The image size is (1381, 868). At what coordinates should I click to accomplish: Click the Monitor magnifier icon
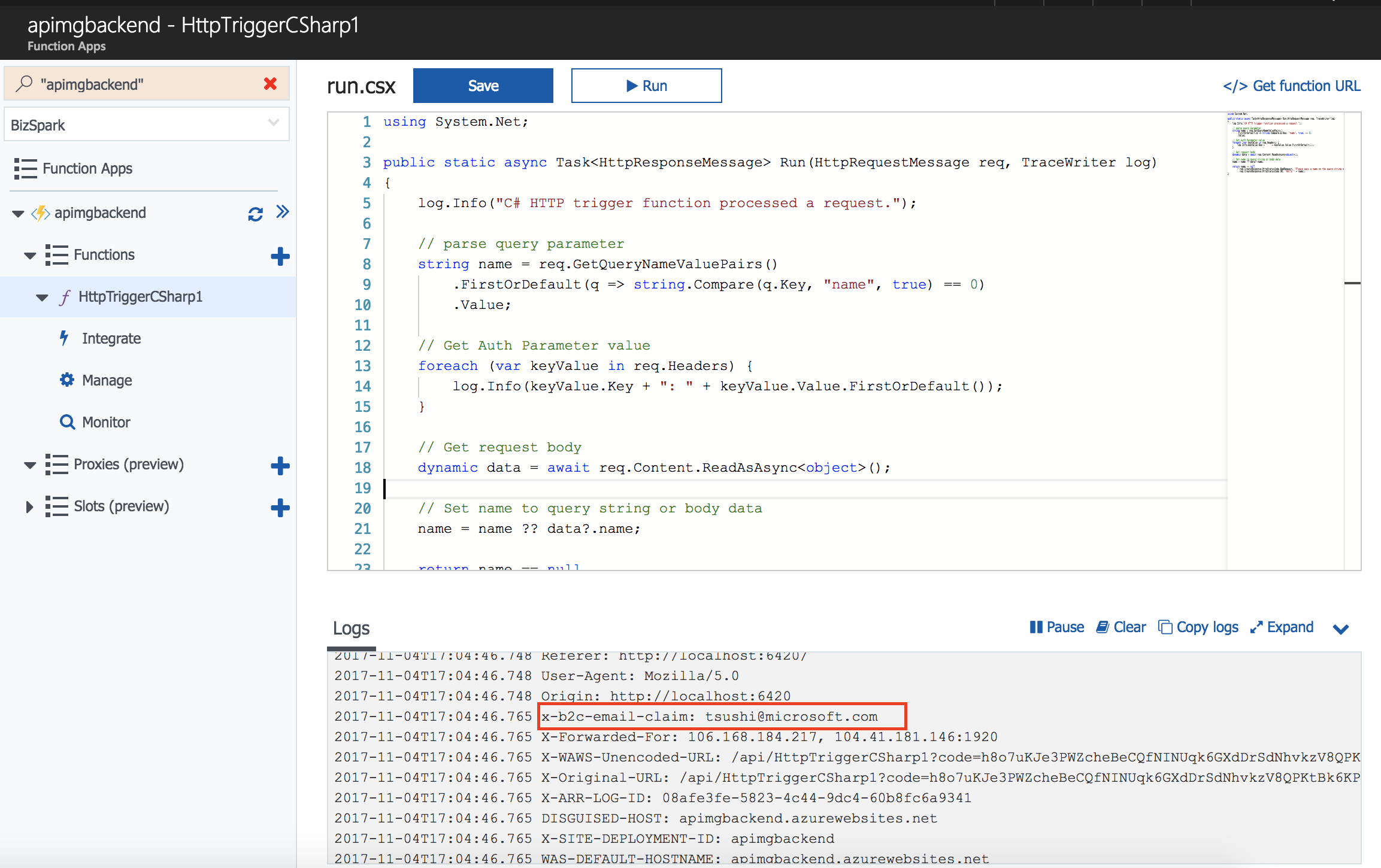67,422
